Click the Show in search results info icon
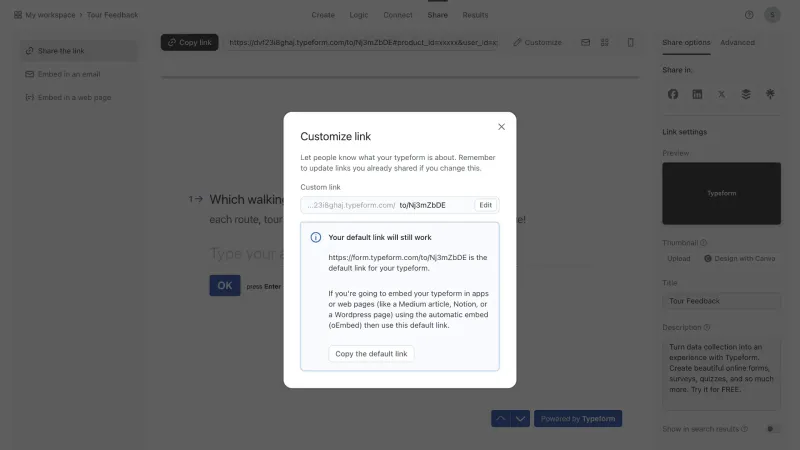Screen dimensions: 800x450 (x=744, y=429)
